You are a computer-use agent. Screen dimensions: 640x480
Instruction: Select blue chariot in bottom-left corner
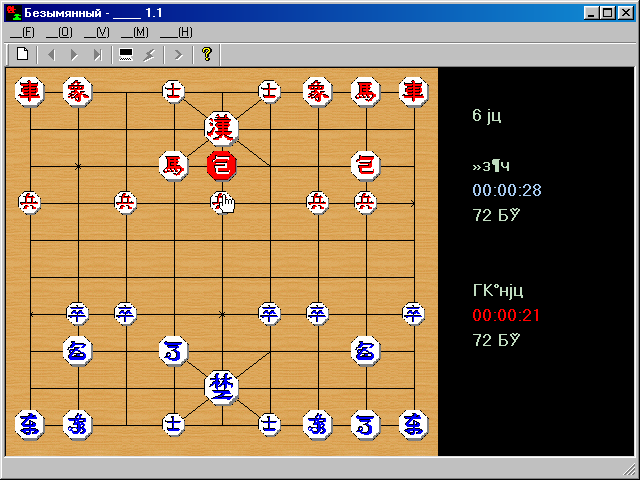[x=30, y=425]
